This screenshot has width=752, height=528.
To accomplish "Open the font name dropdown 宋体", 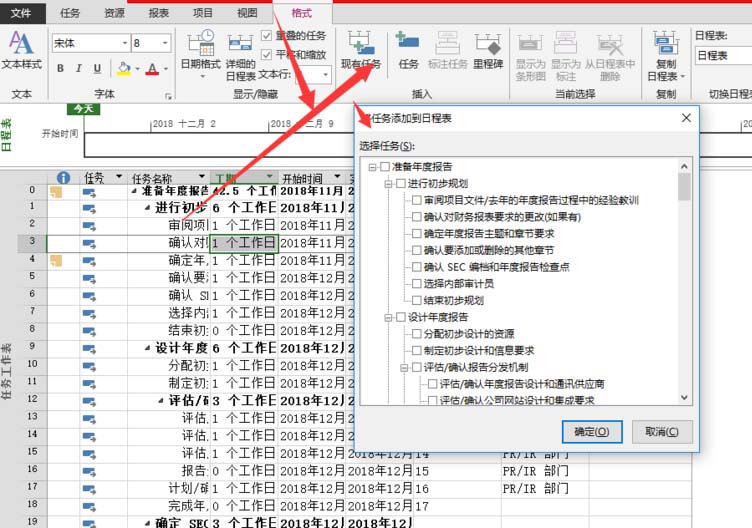I will [x=125, y=43].
